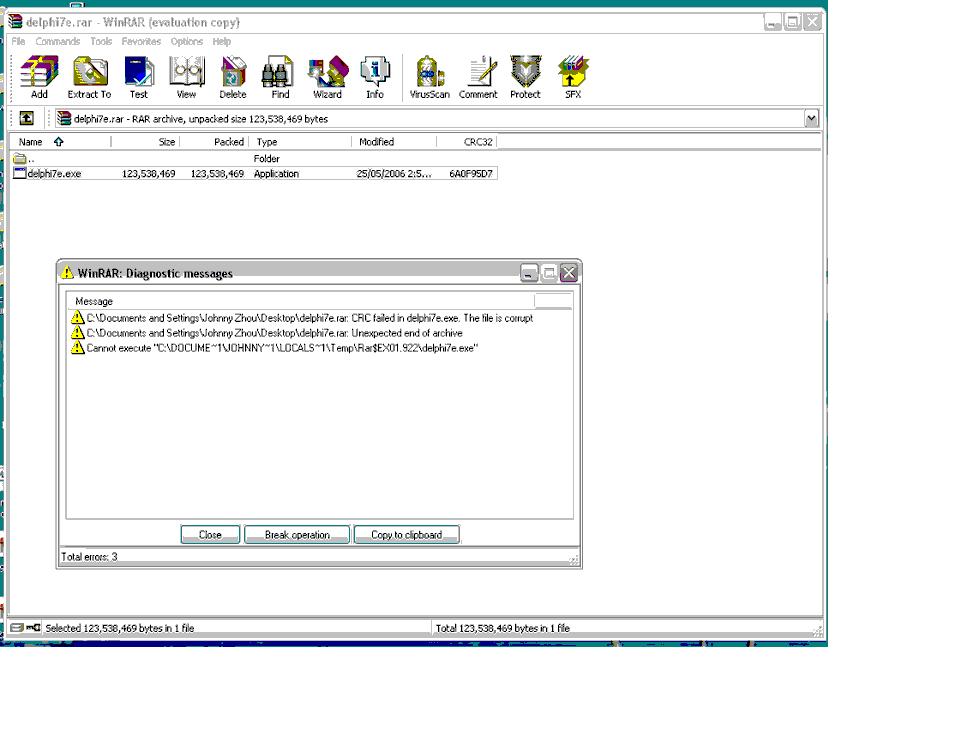The height and width of the screenshot is (734, 966).
Task: Open the Commands menu
Action: [57, 41]
